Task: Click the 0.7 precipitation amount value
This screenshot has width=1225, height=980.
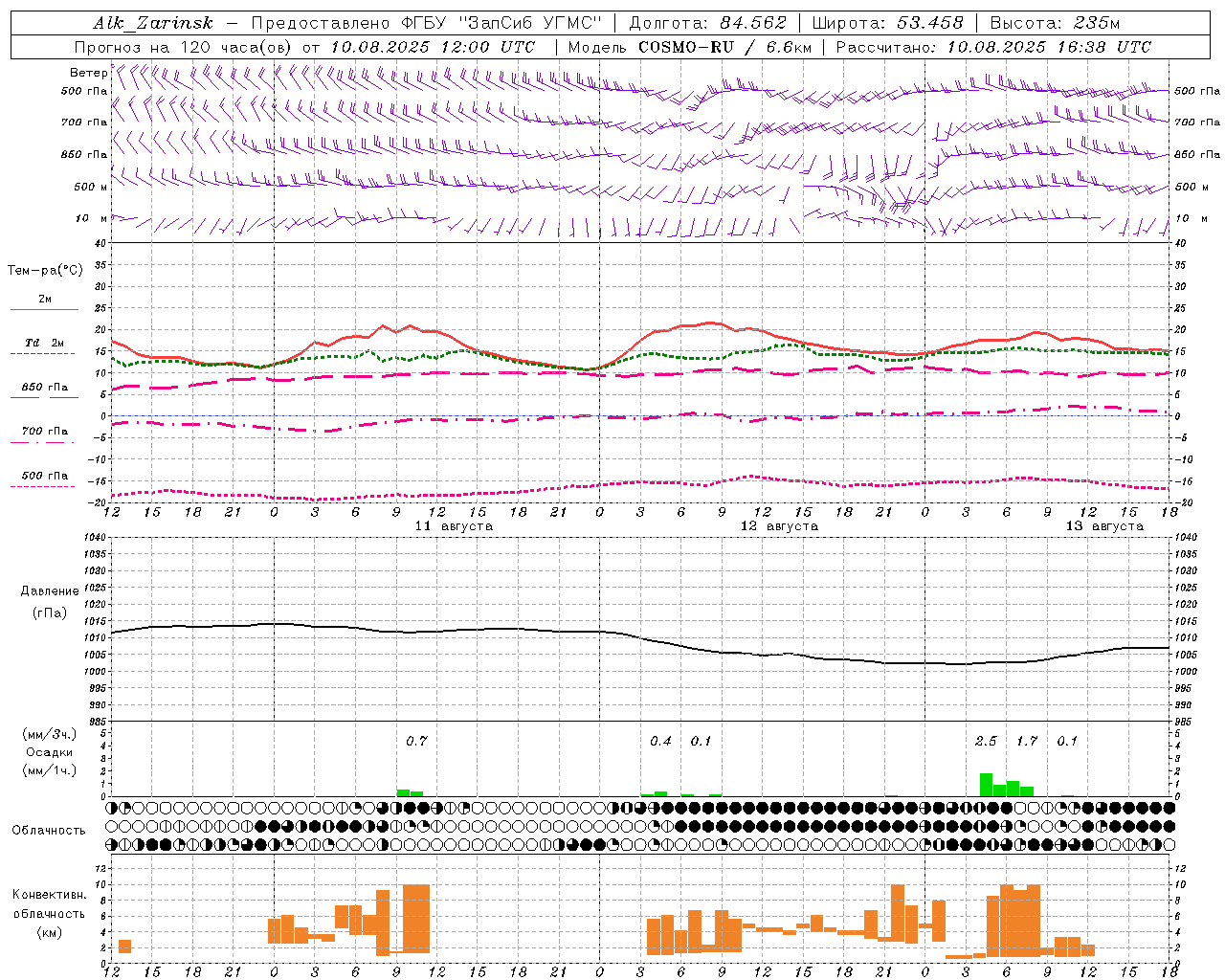Action: pyautogui.click(x=416, y=742)
